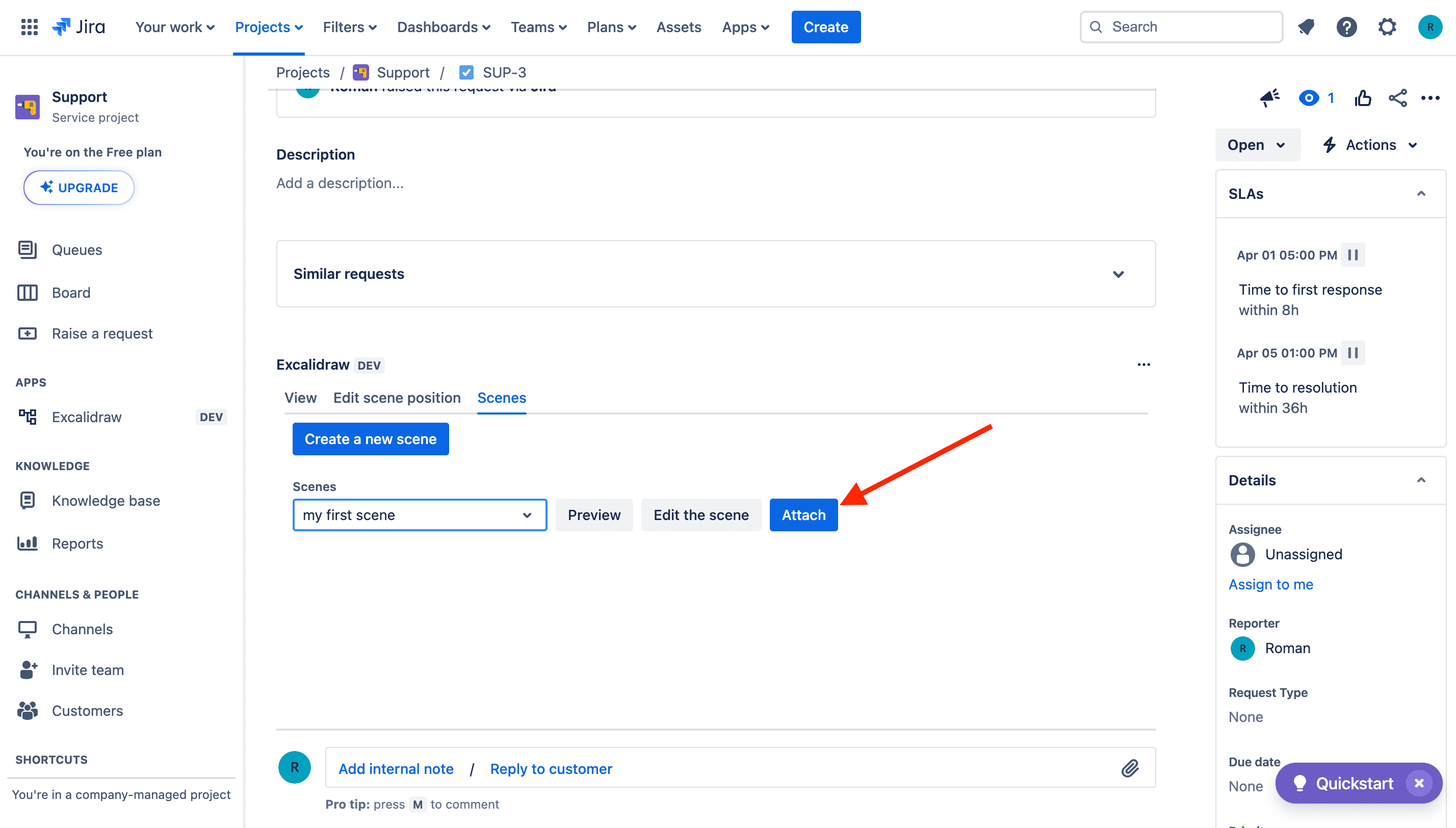
Task: Open the notifications bell icon
Action: coord(1306,27)
